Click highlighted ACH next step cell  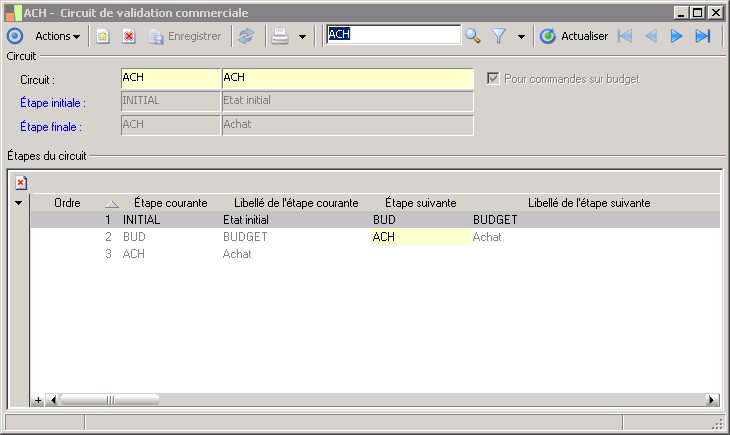[421, 237]
